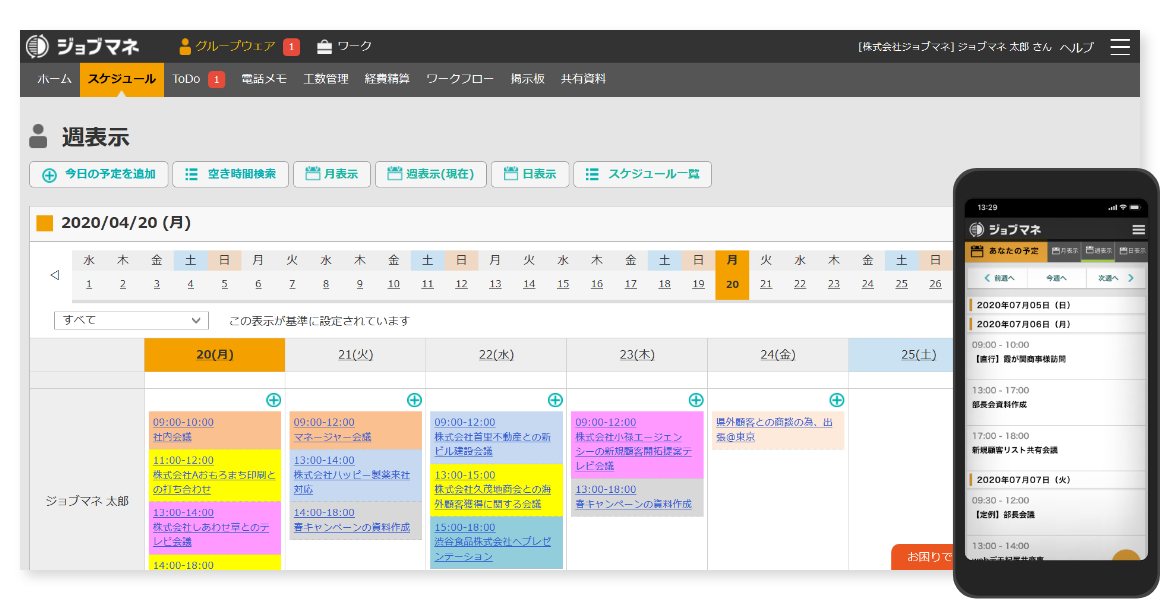Image resolution: width=1164 pixels, height=600 pixels.
Task: Select date 20 in the mini calendar strip
Action: [x=732, y=284]
